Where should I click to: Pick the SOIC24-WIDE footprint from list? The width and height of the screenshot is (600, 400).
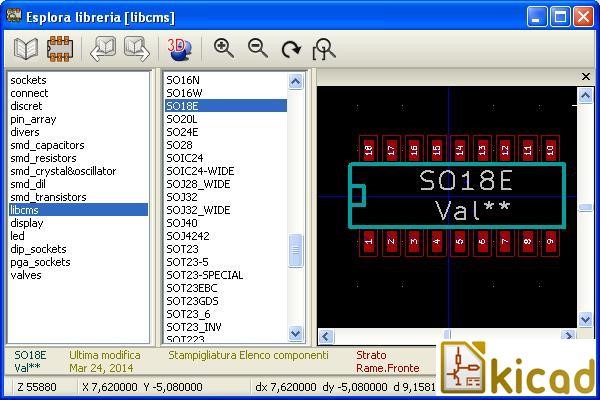pyautogui.click(x=200, y=171)
